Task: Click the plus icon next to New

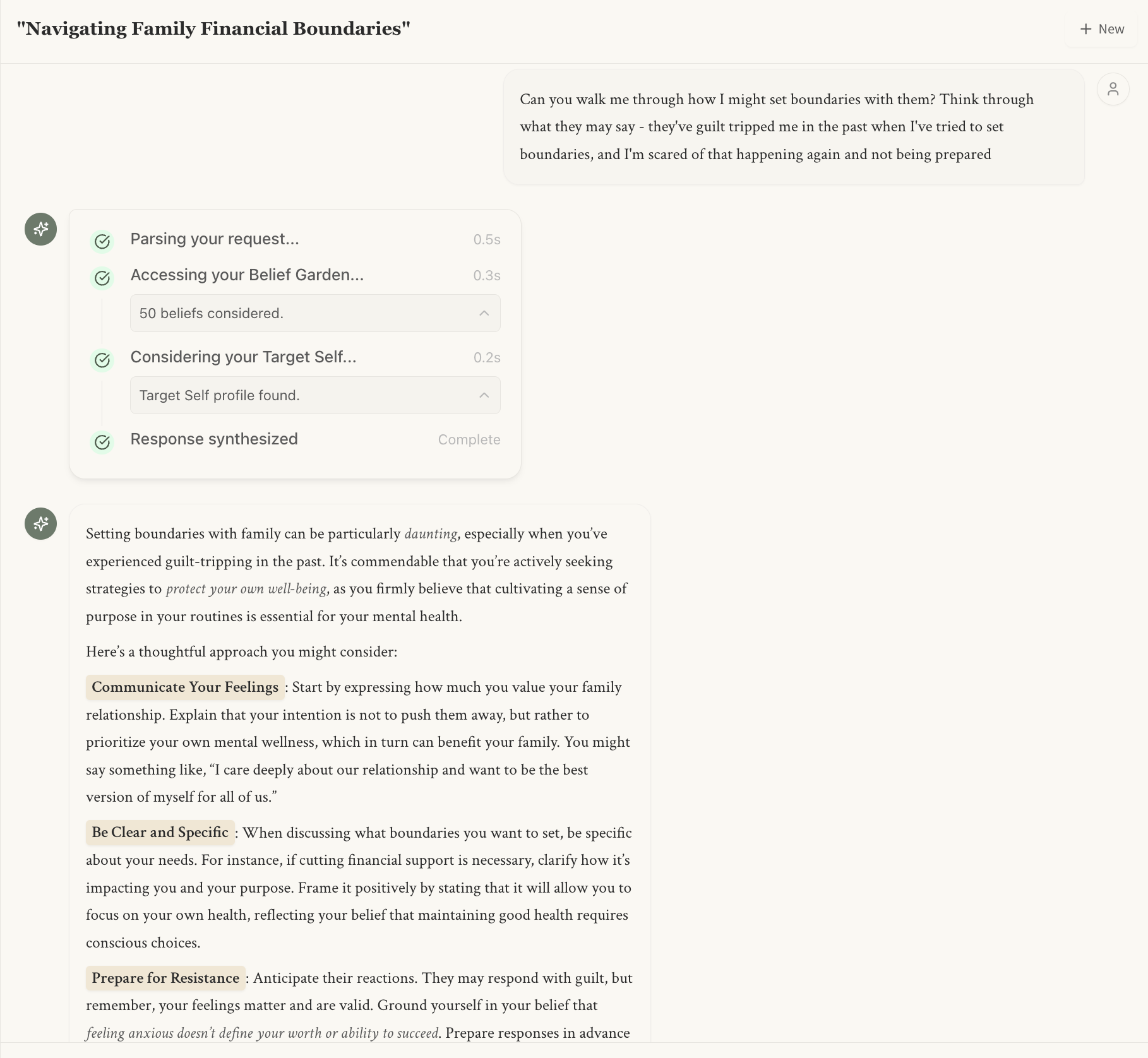Action: pos(1085,29)
